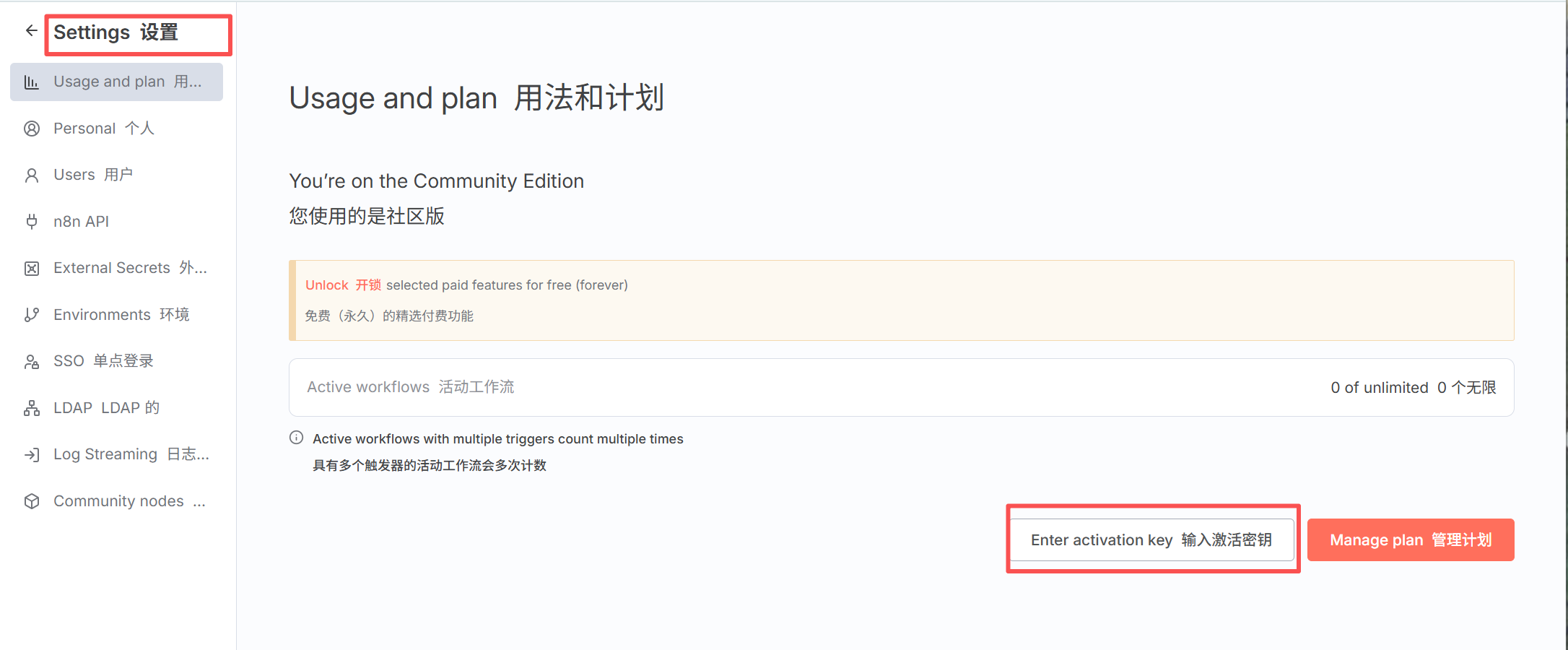
Task: Open the Personal settings section
Action: click(x=116, y=129)
